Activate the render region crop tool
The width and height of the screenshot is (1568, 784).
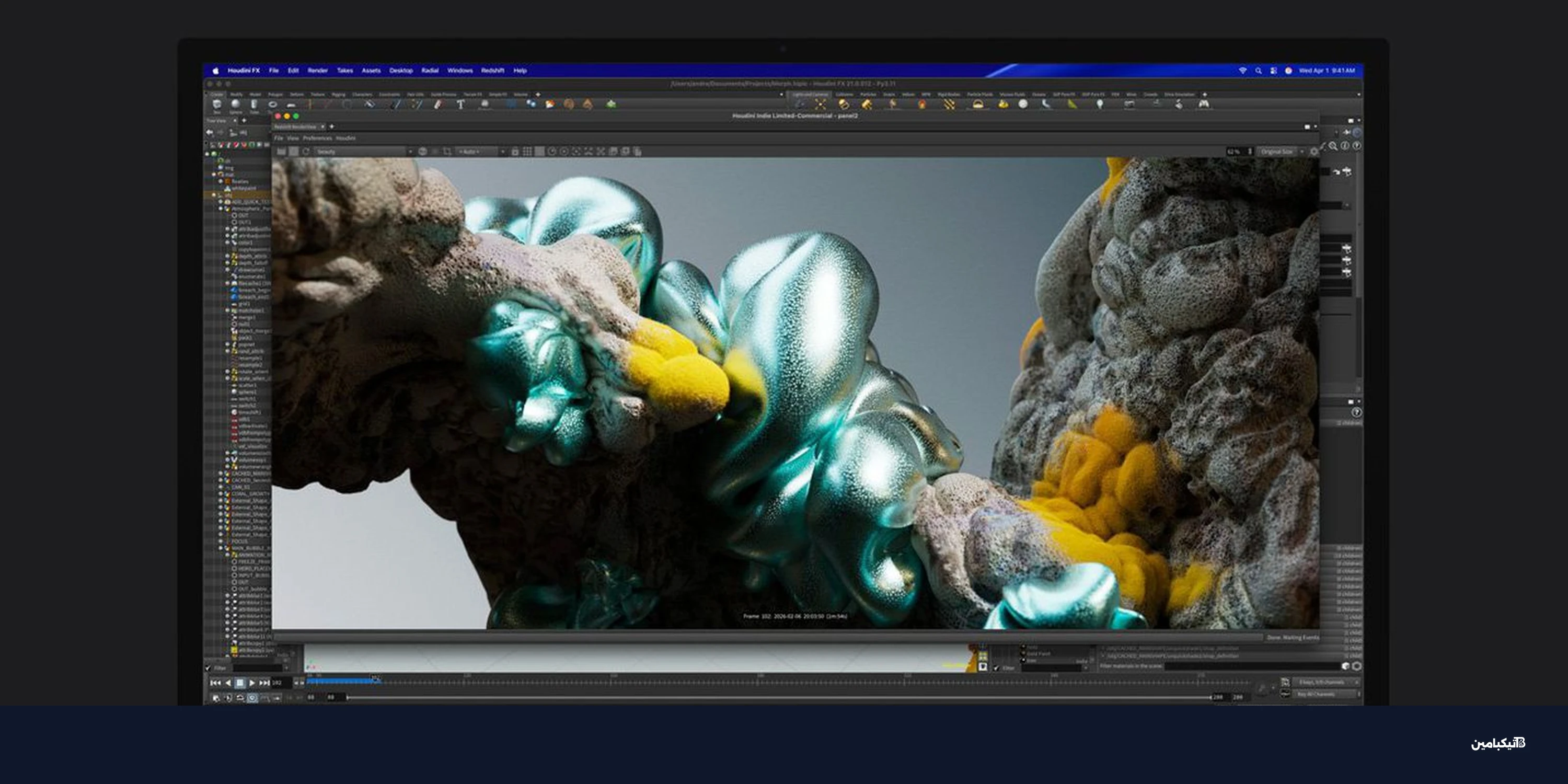click(x=448, y=152)
